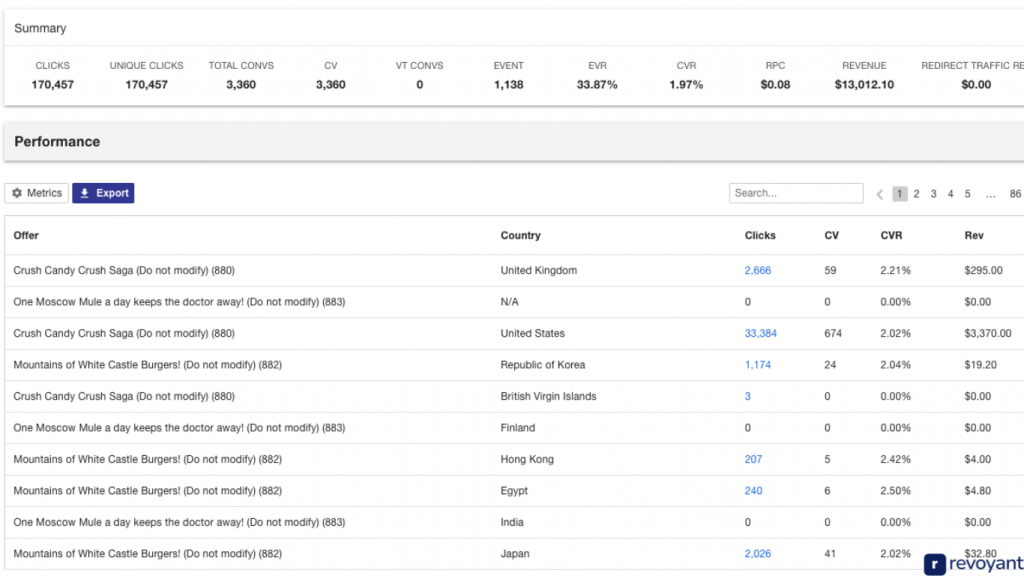Screen dimensions: 1024x576
Task: Click the Performance section heading
Action: pos(57,142)
